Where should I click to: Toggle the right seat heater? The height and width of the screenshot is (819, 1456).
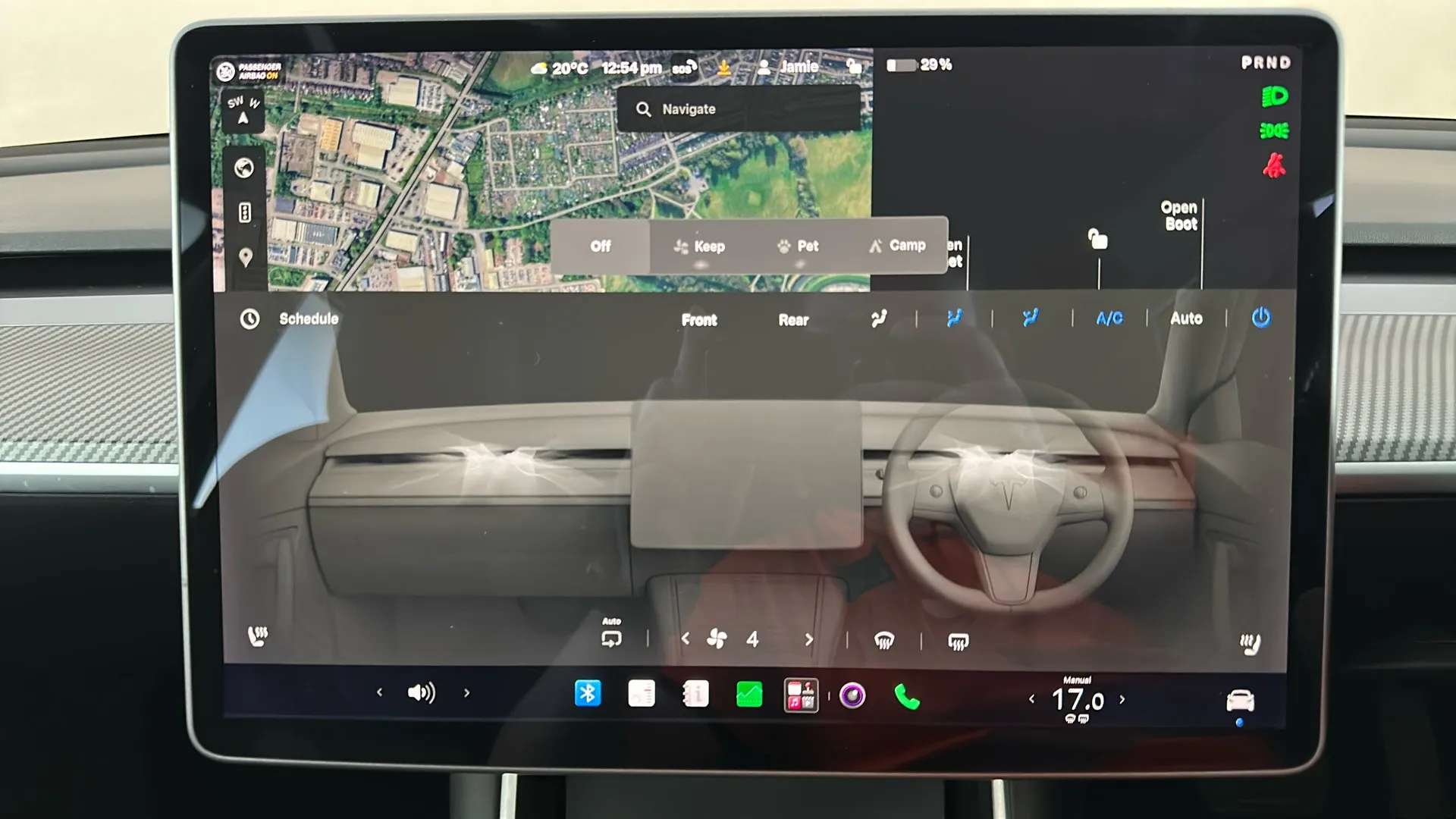click(x=1250, y=645)
